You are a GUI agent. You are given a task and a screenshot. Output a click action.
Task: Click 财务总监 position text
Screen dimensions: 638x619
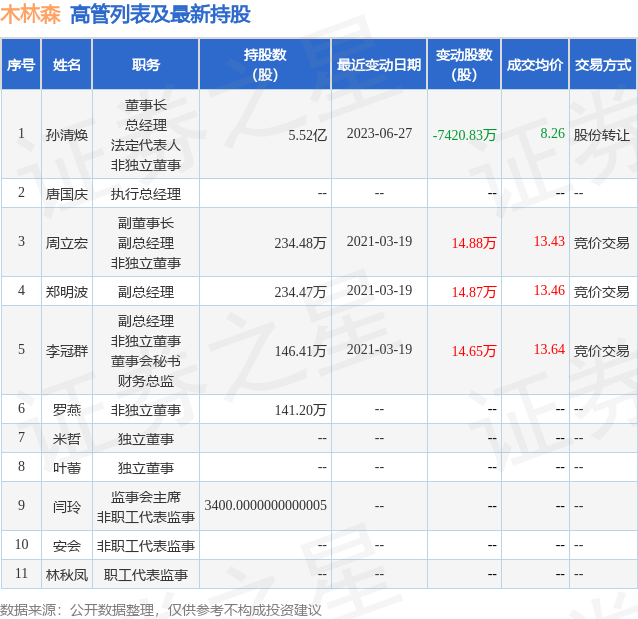point(146,381)
